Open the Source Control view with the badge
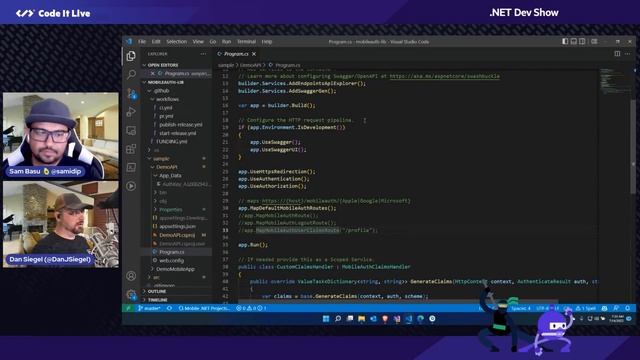Screen dimensions: 640x360 tap(131, 93)
